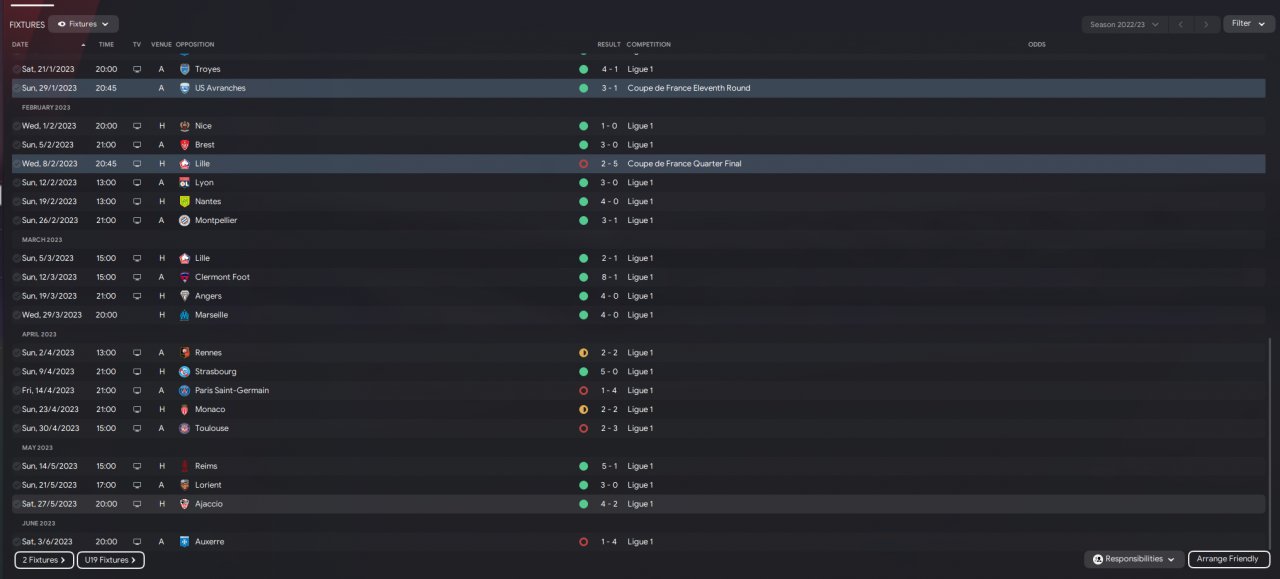Click the Nantes club badge icon
The width and height of the screenshot is (1280, 579).
(x=184, y=201)
